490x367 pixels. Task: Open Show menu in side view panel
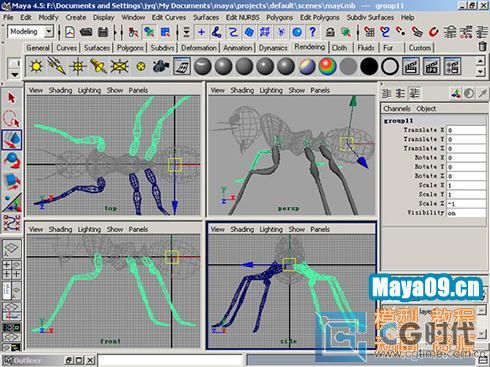pyautogui.click(x=297, y=229)
